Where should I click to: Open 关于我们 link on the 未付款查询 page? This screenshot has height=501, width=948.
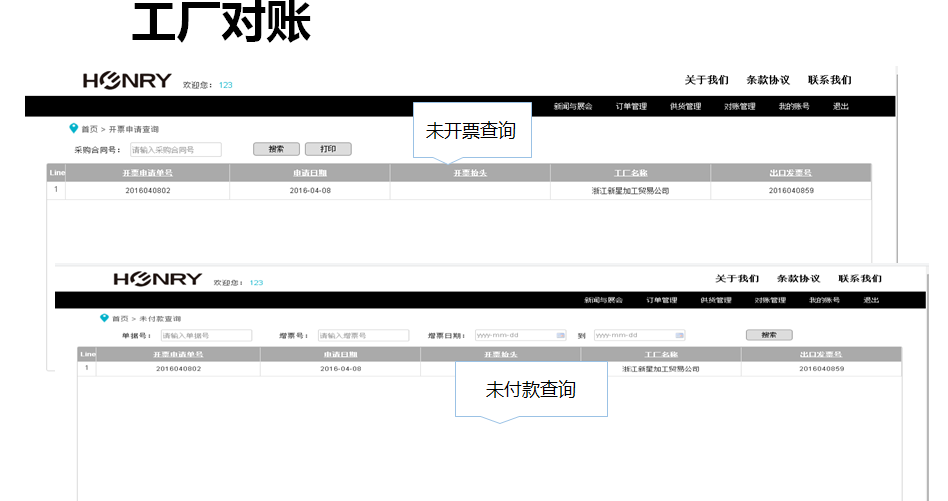point(737,279)
